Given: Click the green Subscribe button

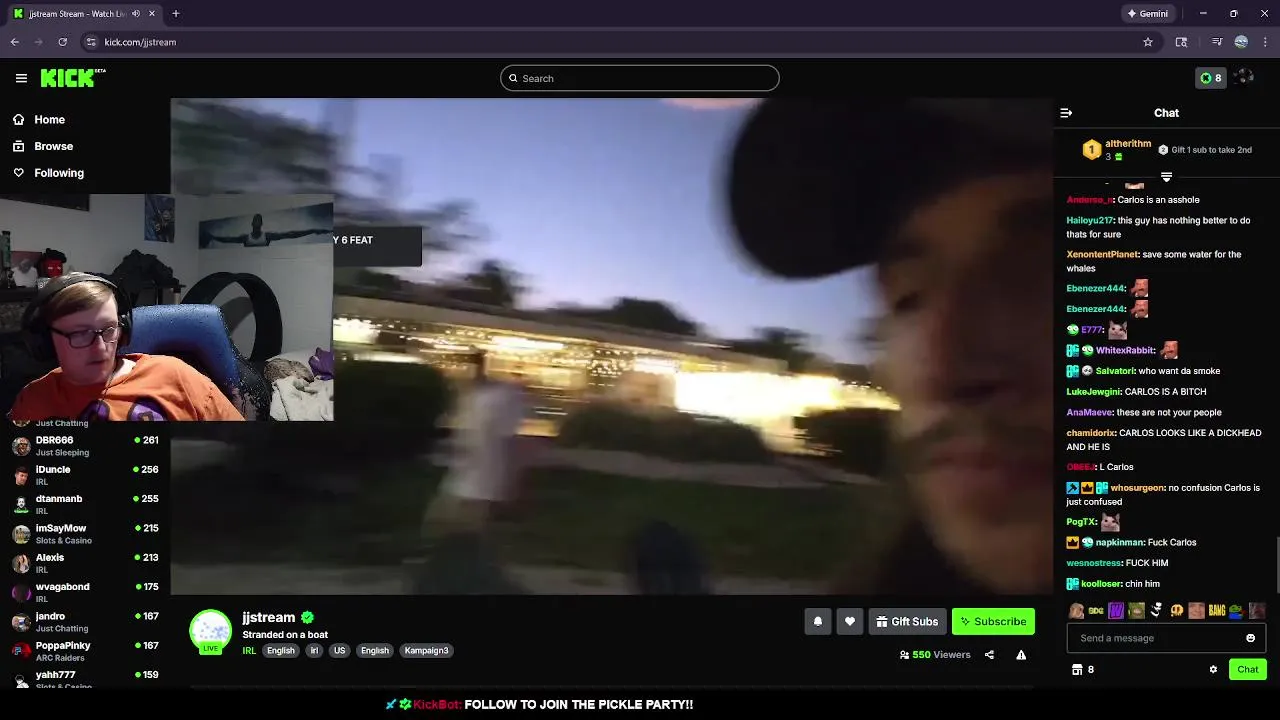Looking at the screenshot, I should (x=993, y=621).
